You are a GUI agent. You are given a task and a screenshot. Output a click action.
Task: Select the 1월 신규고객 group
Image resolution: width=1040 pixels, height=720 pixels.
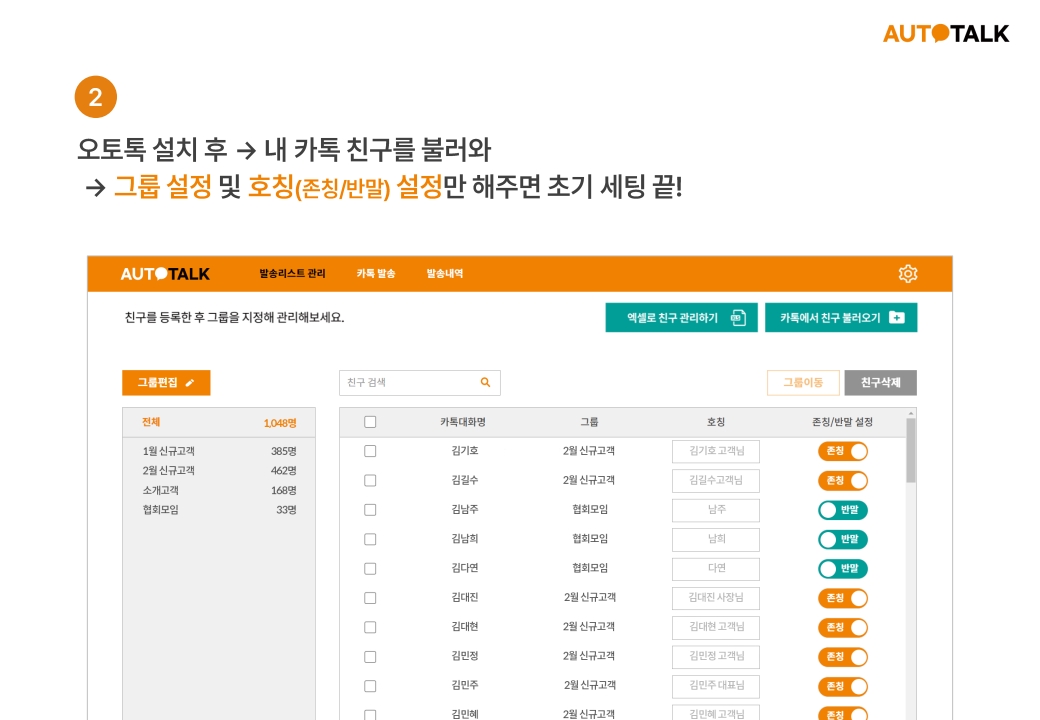point(219,451)
